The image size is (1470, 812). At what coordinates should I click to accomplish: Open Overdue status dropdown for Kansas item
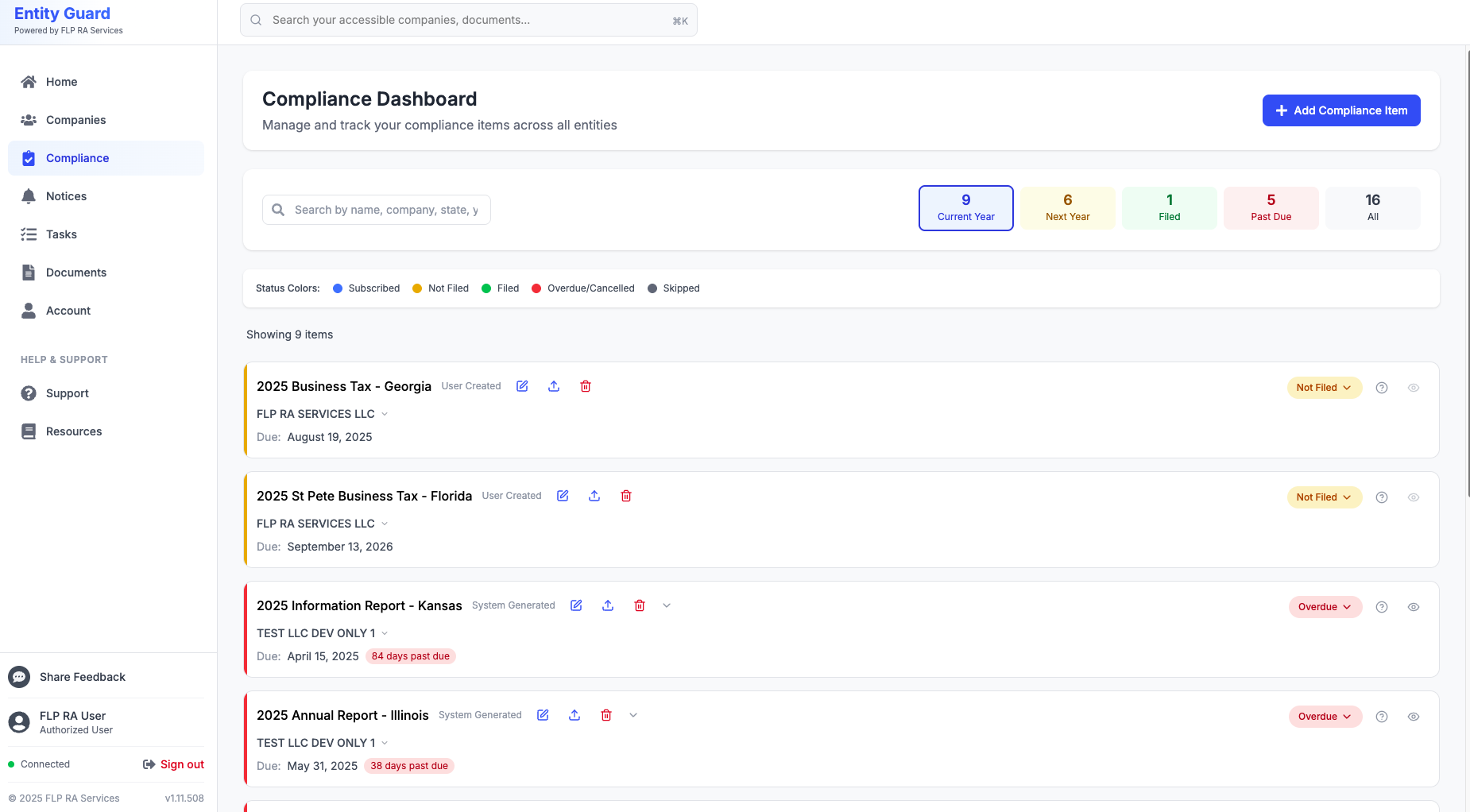(1325, 607)
